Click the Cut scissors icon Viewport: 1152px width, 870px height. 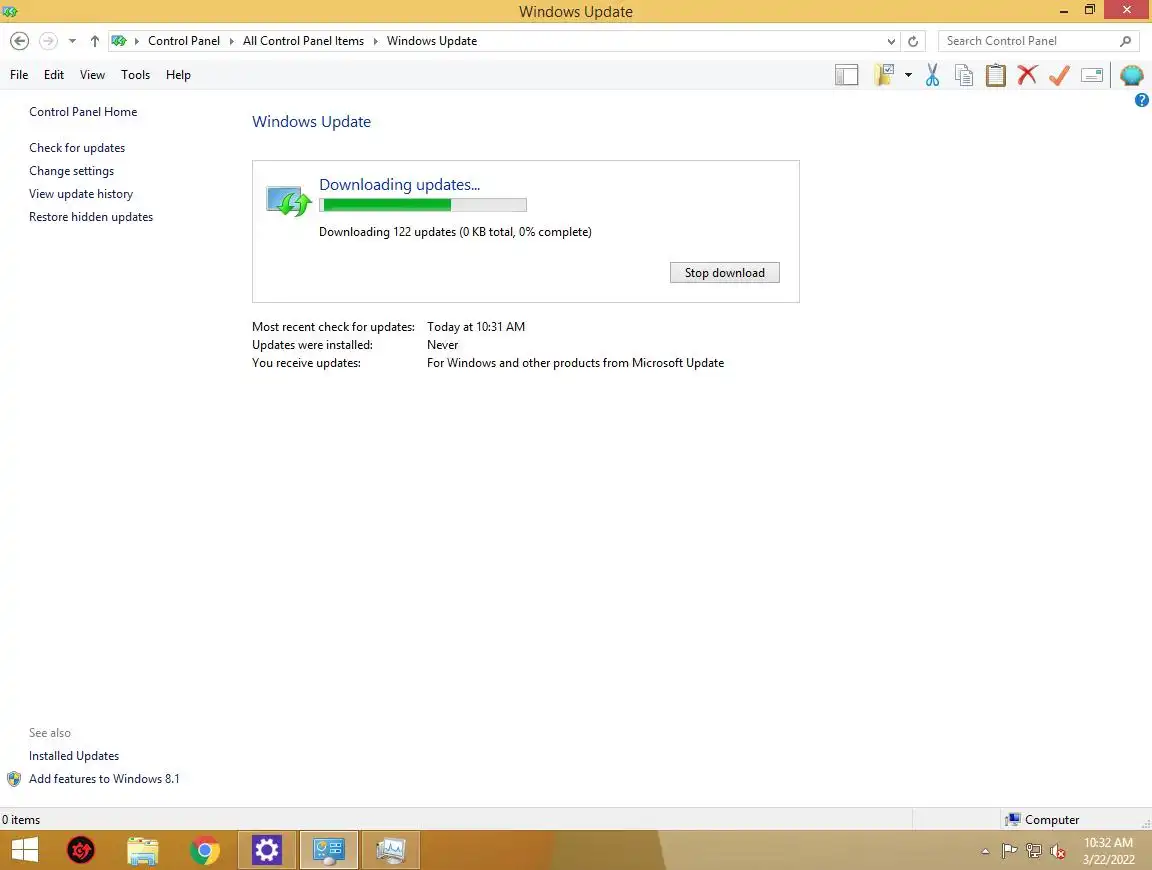(x=932, y=75)
